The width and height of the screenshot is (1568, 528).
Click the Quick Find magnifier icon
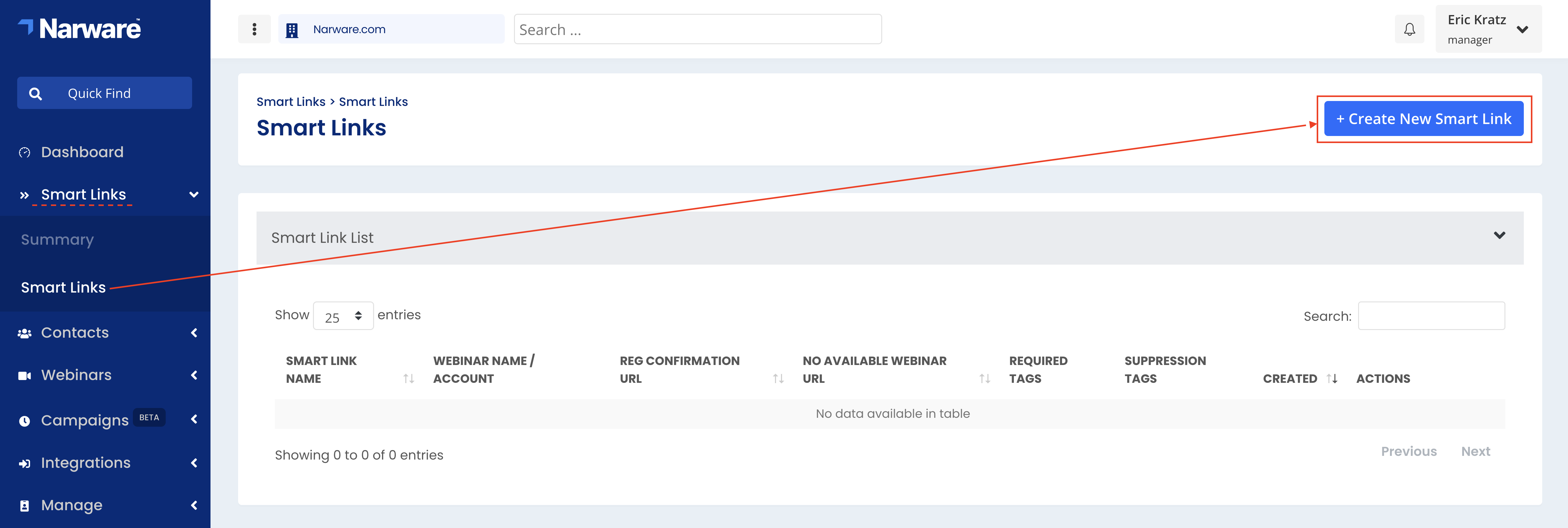click(x=35, y=93)
